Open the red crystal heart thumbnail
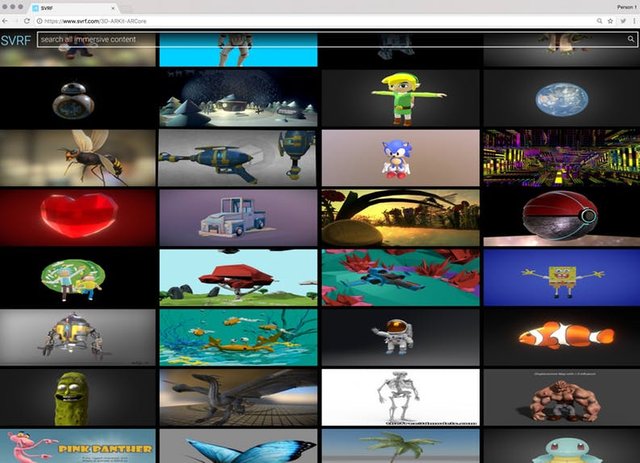The height and width of the screenshot is (463, 640). 78,218
